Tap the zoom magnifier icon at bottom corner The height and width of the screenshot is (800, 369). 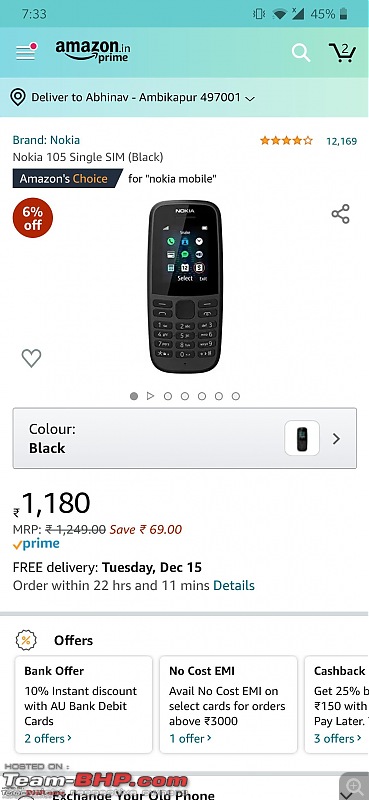point(353,785)
